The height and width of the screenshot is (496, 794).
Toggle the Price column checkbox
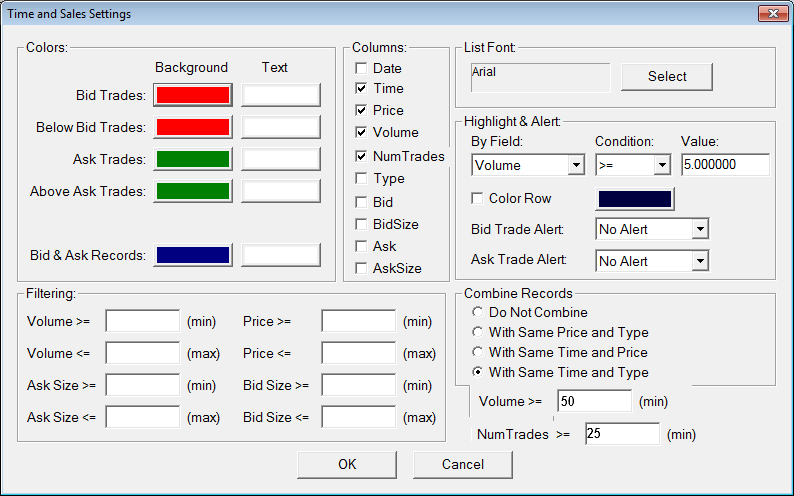click(x=361, y=110)
